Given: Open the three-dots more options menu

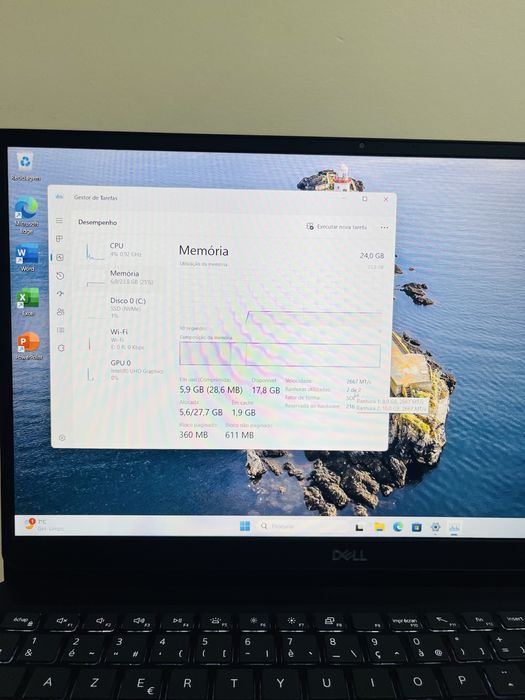Looking at the screenshot, I should pyautogui.click(x=384, y=227).
